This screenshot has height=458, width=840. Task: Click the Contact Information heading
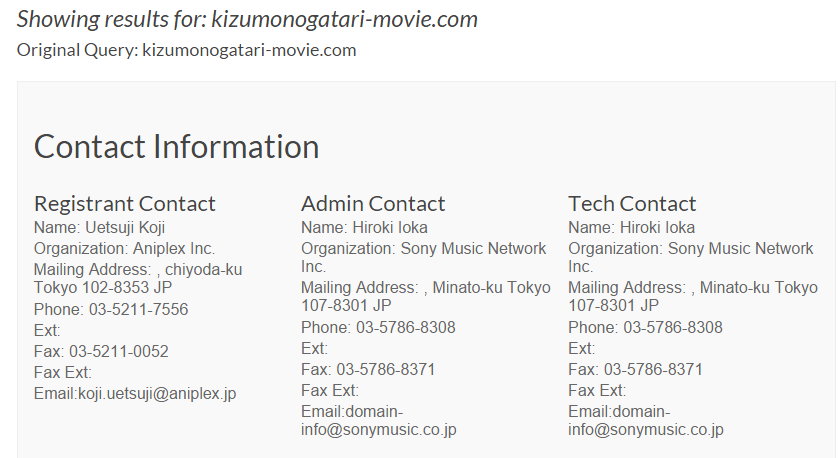point(176,147)
